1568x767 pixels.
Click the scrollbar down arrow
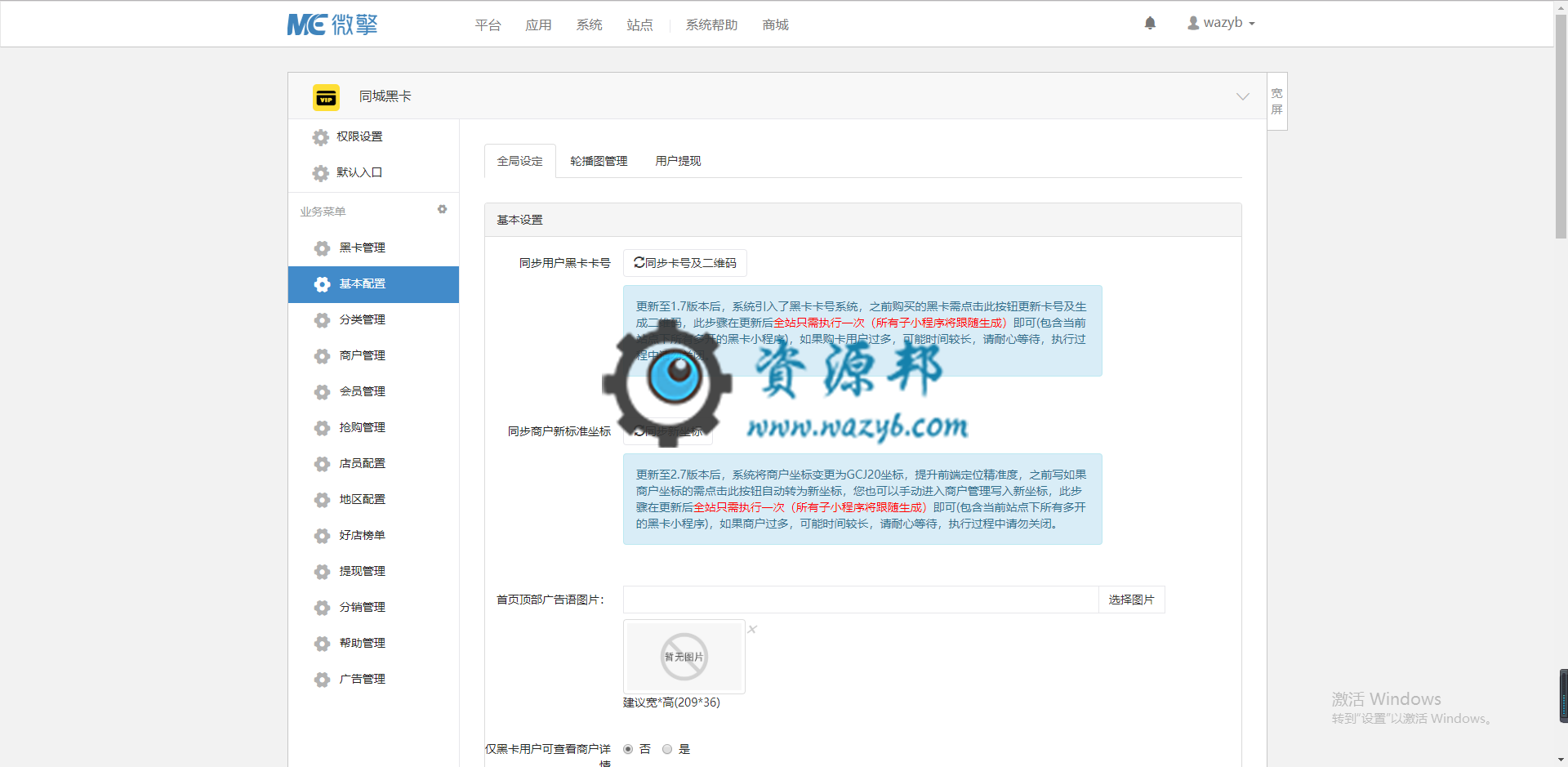pos(1561,760)
